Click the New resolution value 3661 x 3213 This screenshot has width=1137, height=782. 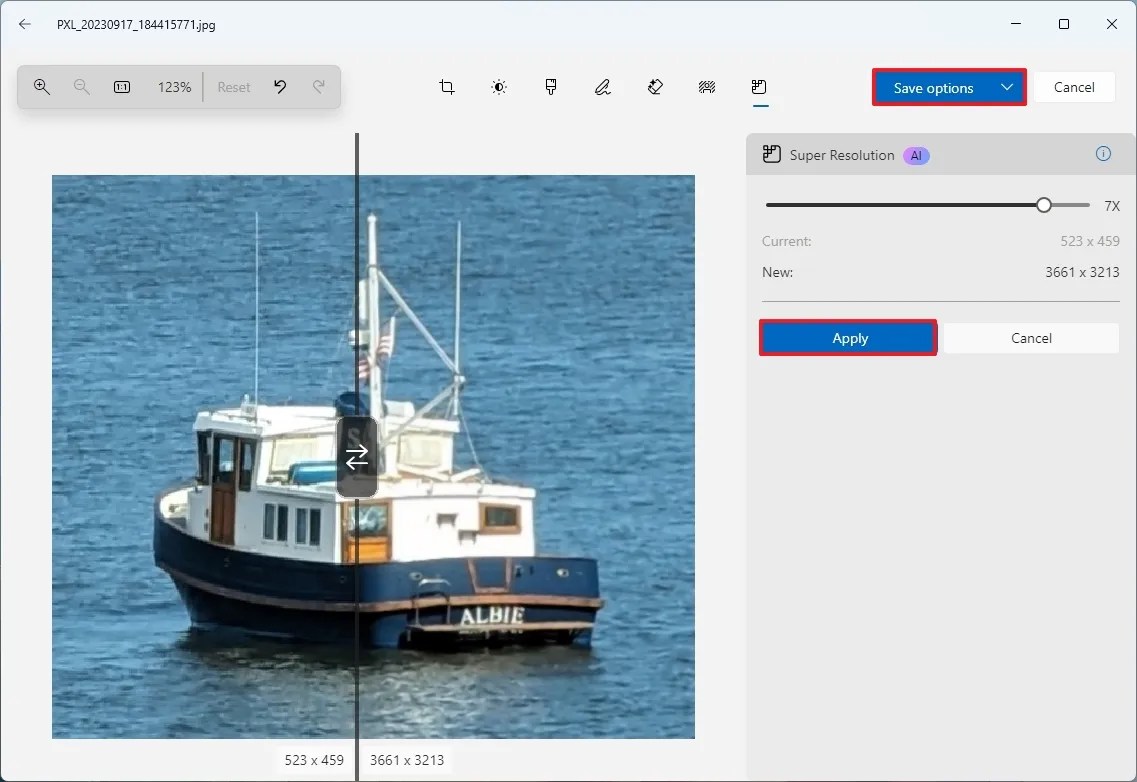1082,272
